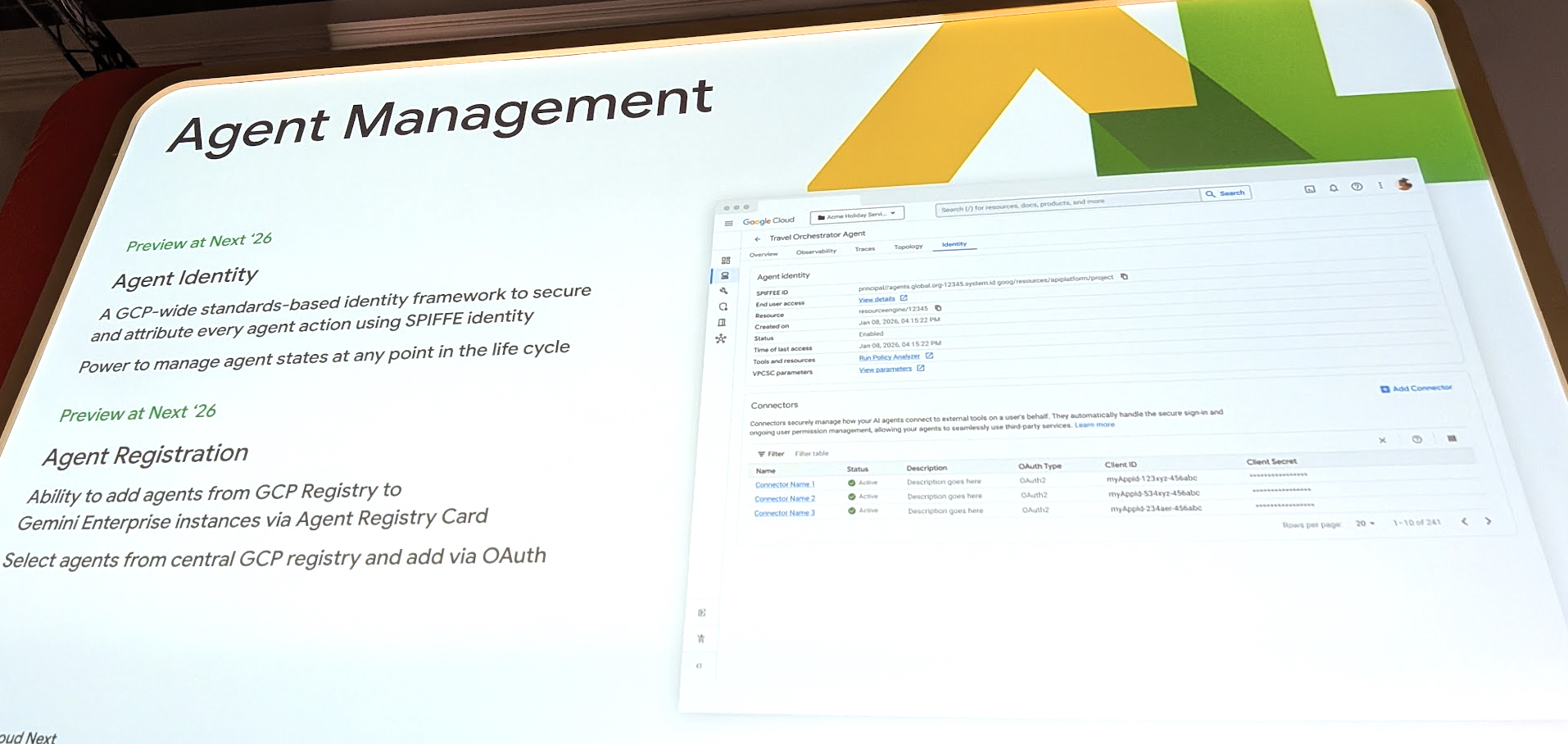This screenshot has height=744, width=1568.
Task: Click the user profile avatar
Action: 1404,184
